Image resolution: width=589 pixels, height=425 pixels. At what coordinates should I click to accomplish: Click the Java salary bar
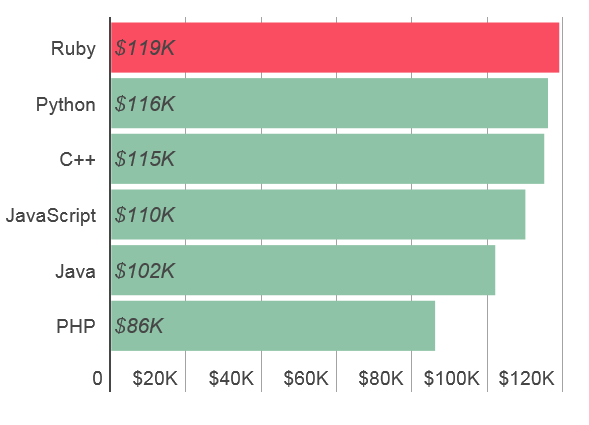pos(303,270)
